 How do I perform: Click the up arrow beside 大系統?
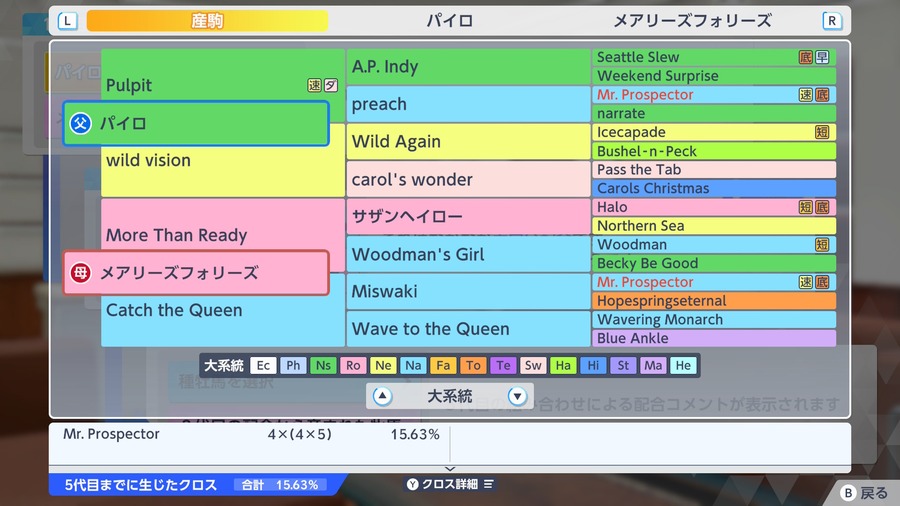382,396
